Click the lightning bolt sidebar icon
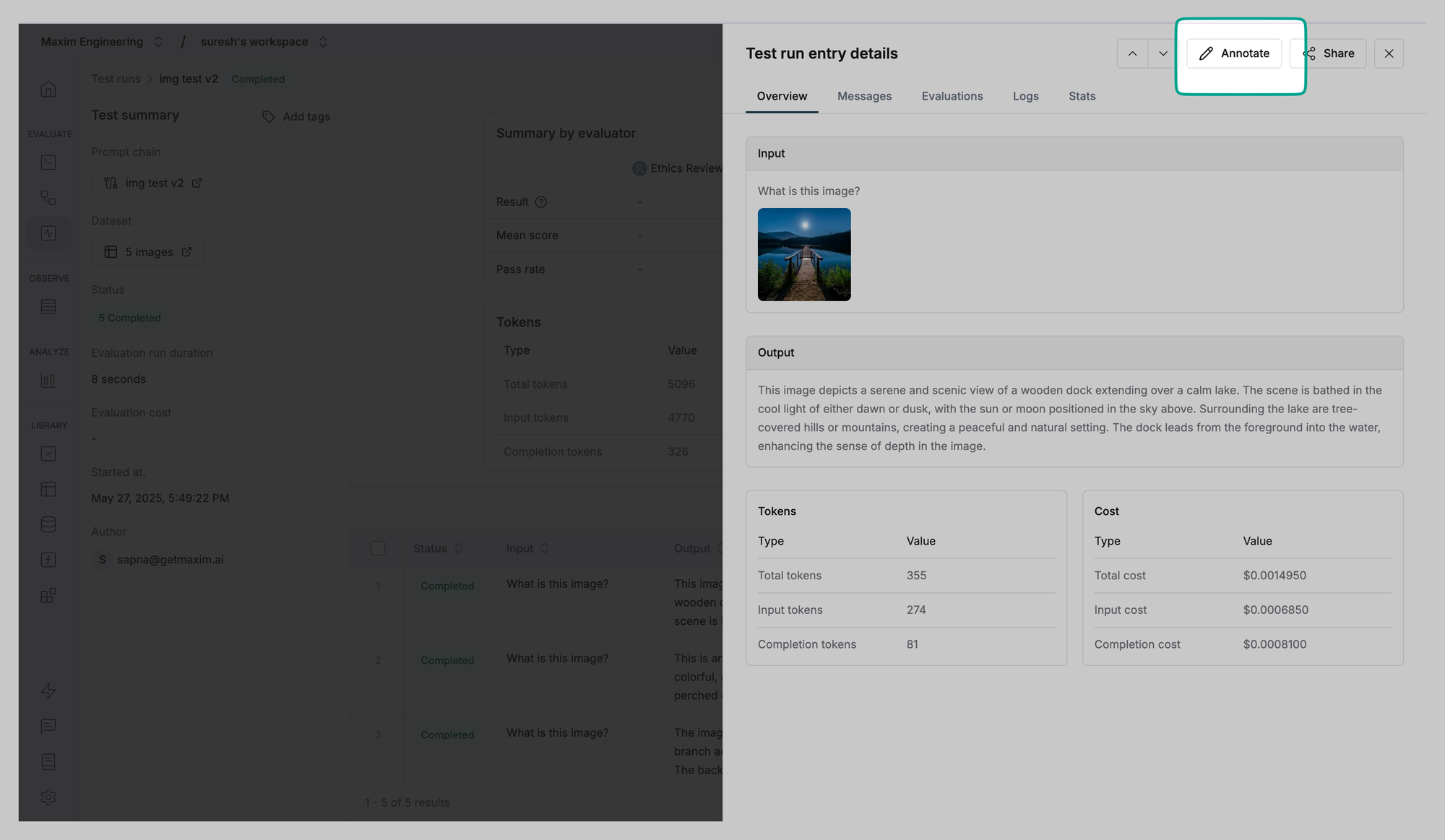The height and width of the screenshot is (840, 1445). click(x=48, y=691)
